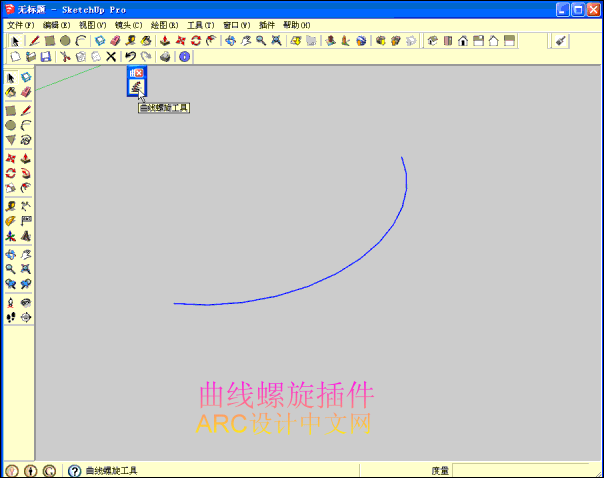This screenshot has height=478, width=604.
Task: Click the Get Models download icon
Action: pos(296,41)
